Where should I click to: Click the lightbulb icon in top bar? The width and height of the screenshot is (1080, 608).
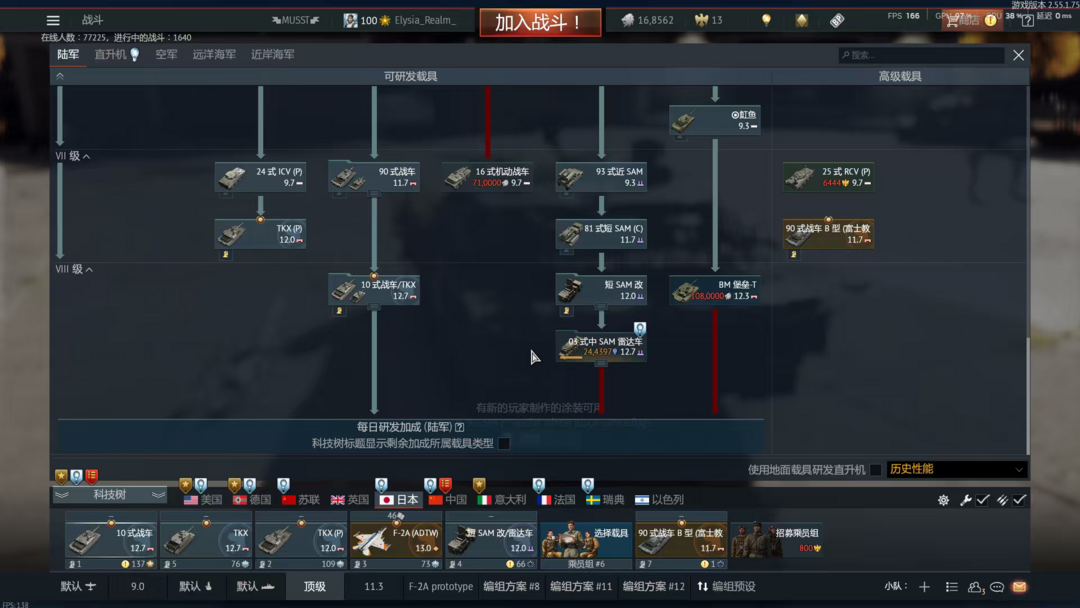(766, 20)
